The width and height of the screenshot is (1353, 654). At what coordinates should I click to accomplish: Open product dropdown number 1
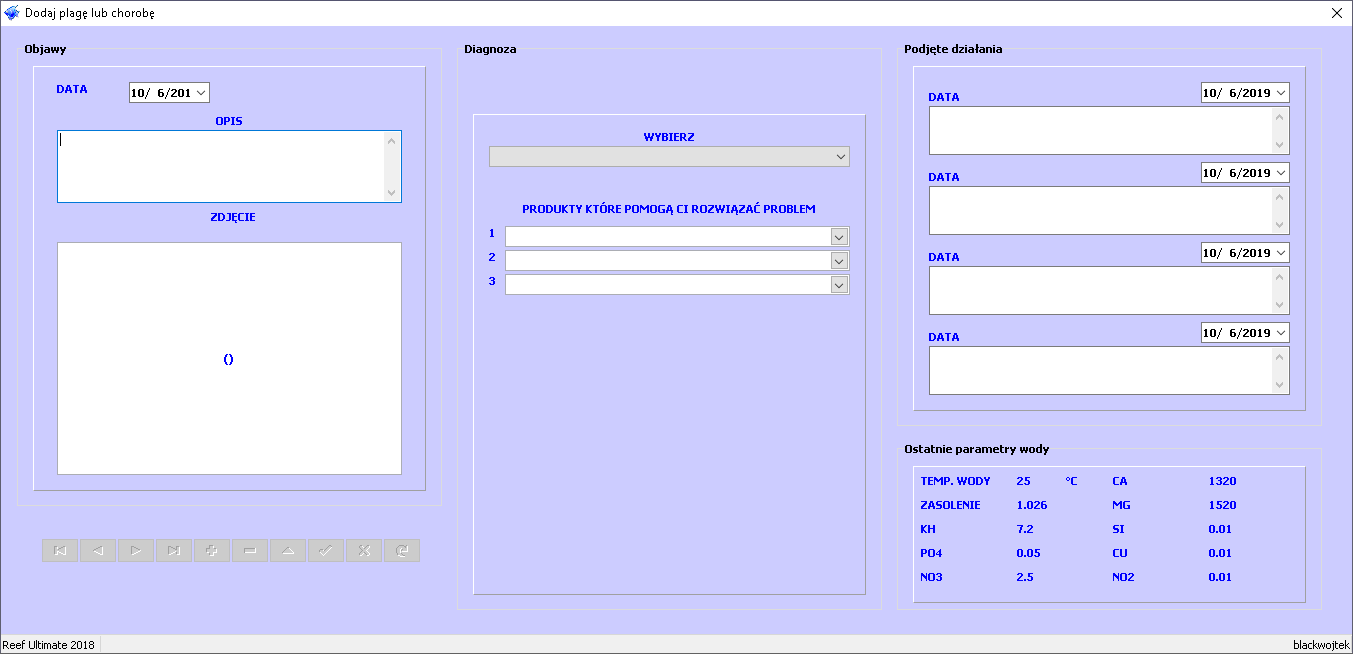coord(839,237)
